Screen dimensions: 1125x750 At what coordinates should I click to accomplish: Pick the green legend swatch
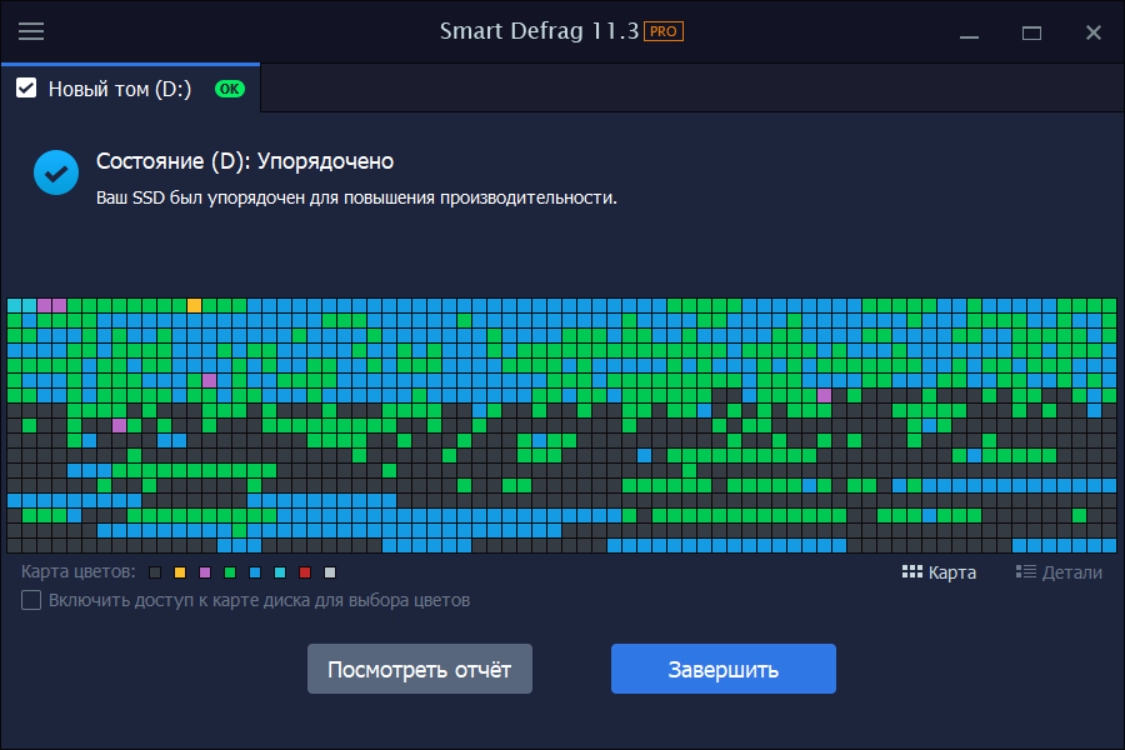click(230, 573)
